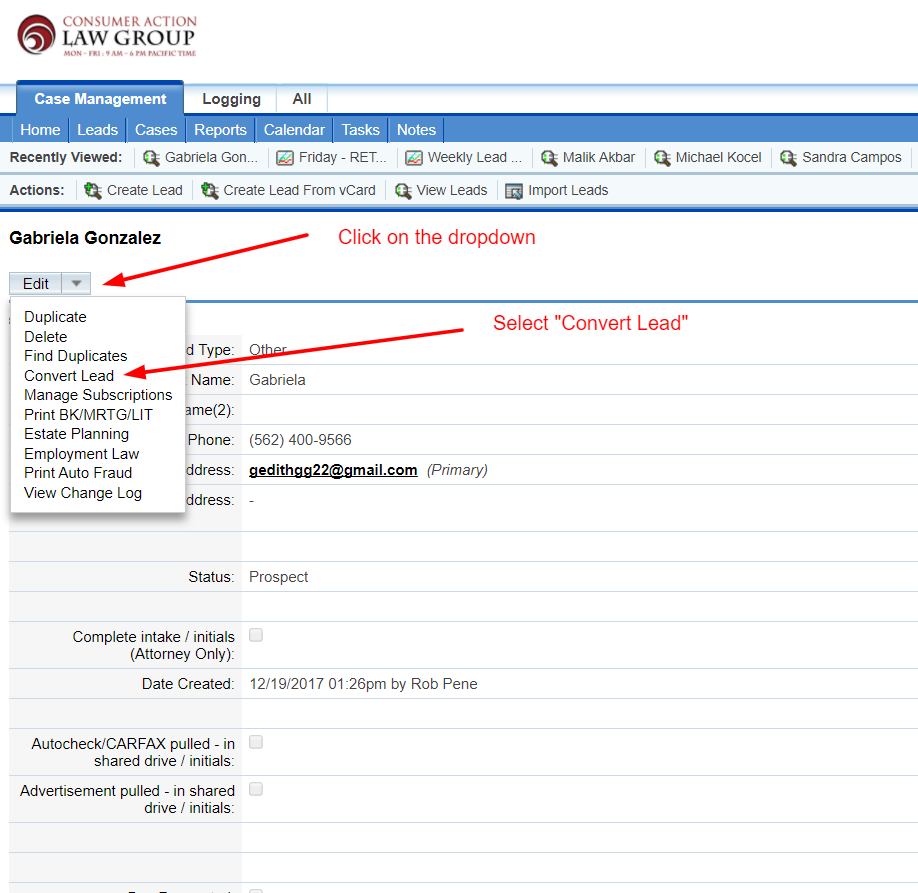Image resolution: width=918 pixels, height=893 pixels.
Task: Check the Complete intake / initials checkbox
Action: [256, 635]
